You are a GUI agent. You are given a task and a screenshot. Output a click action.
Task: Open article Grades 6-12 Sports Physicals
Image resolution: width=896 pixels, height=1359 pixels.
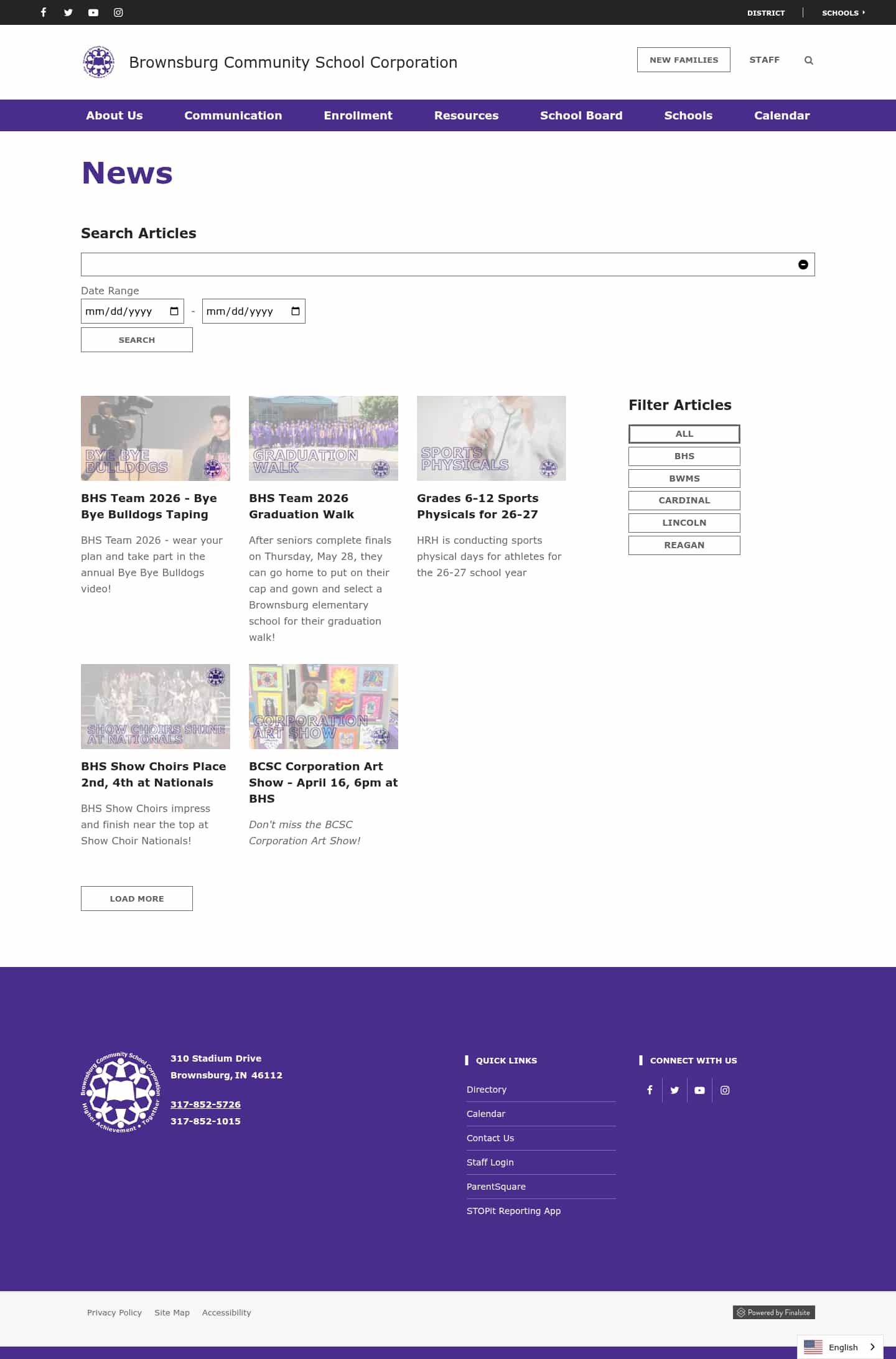click(478, 507)
